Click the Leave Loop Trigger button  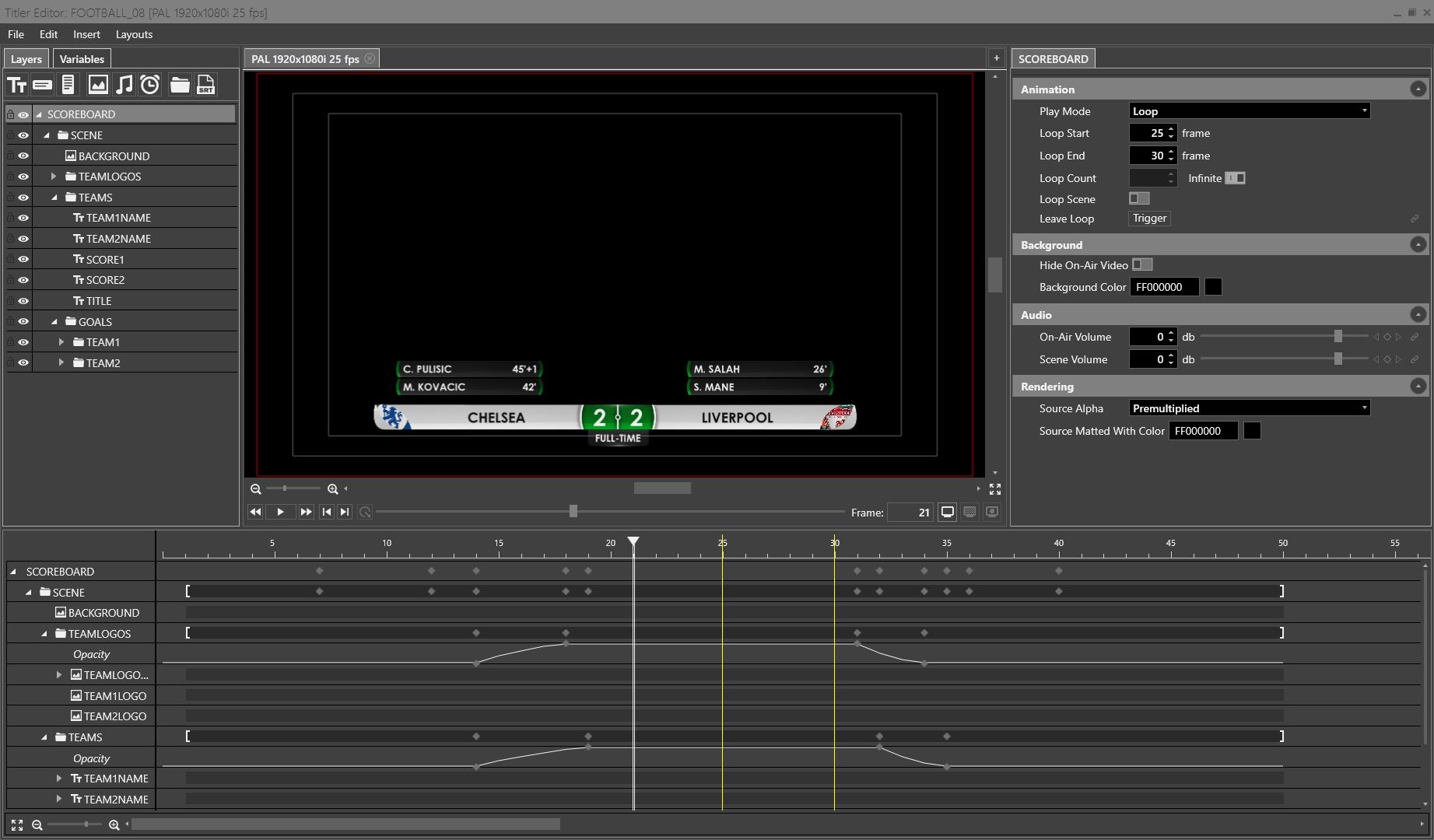(x=1150, y=219)
